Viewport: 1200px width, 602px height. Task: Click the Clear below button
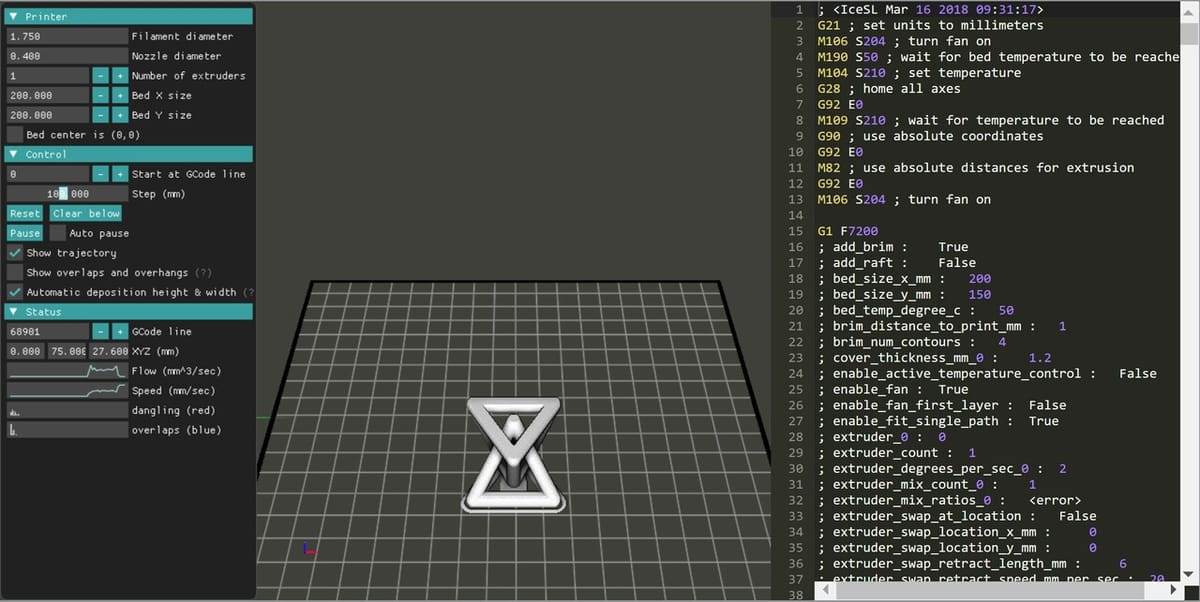86,214
